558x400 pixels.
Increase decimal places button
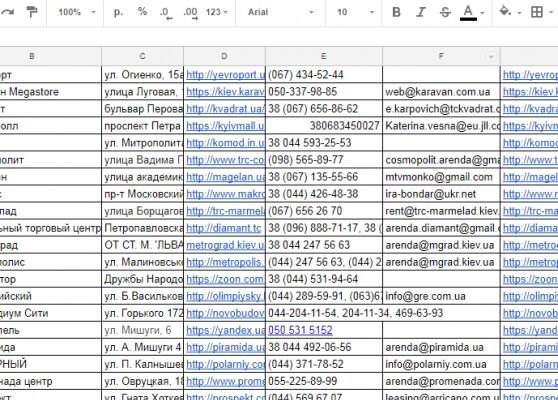(x=191, y=13)
